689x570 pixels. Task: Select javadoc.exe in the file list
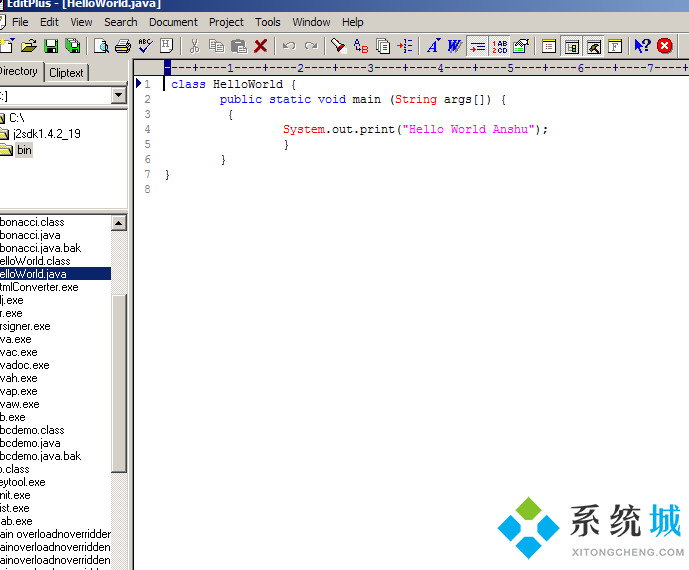(x=25, y=365)
